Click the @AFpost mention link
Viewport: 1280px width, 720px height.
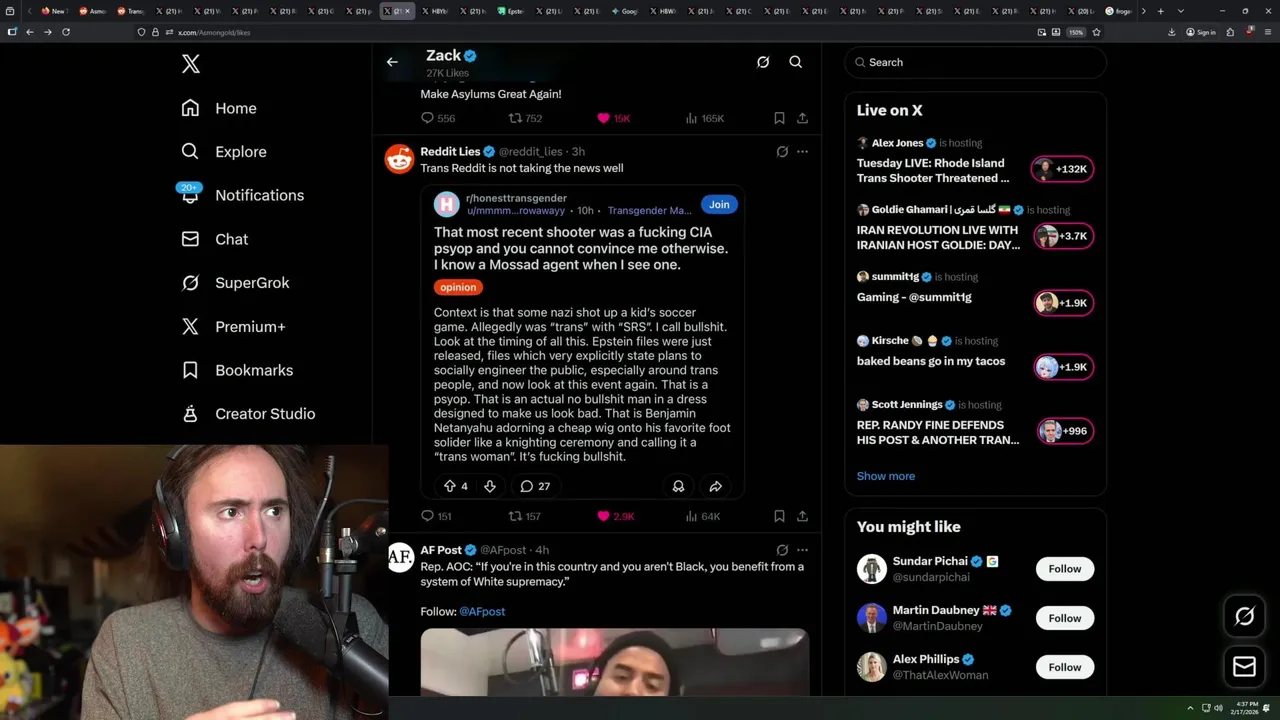[x=482, y=611]
